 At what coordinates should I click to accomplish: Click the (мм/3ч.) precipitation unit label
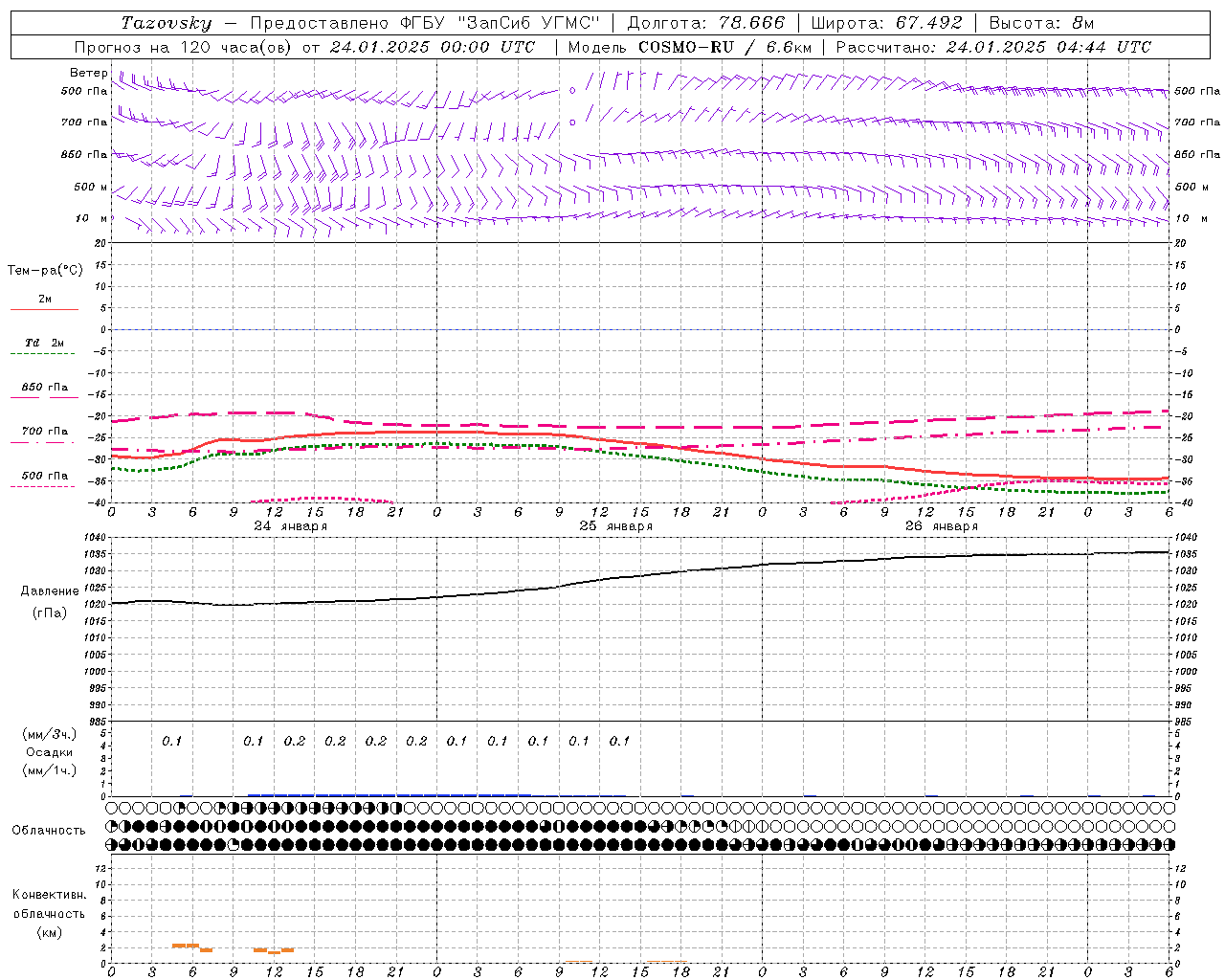click(x=50, y=735)
